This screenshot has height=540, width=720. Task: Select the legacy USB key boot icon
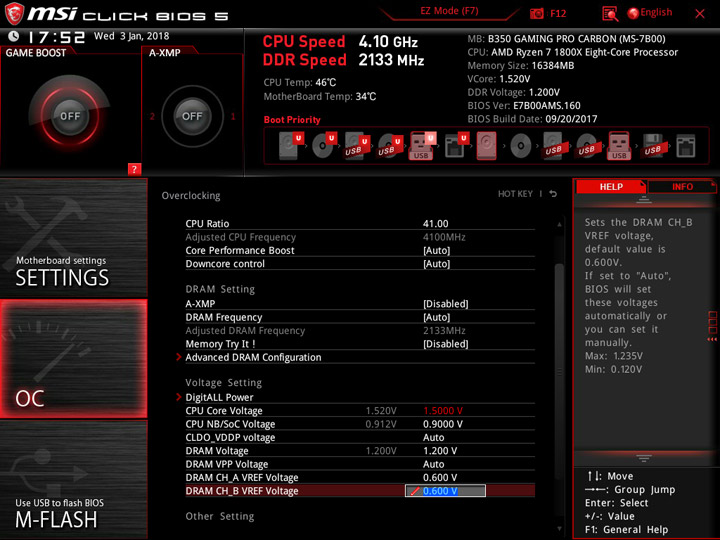tap(619, 146)
